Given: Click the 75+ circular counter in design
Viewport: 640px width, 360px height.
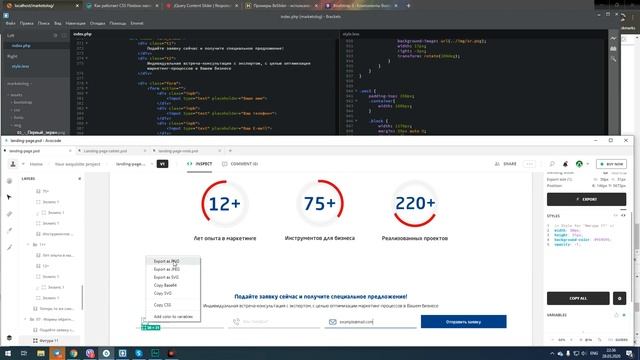Looking at the screenshot, I should [320, 203].
